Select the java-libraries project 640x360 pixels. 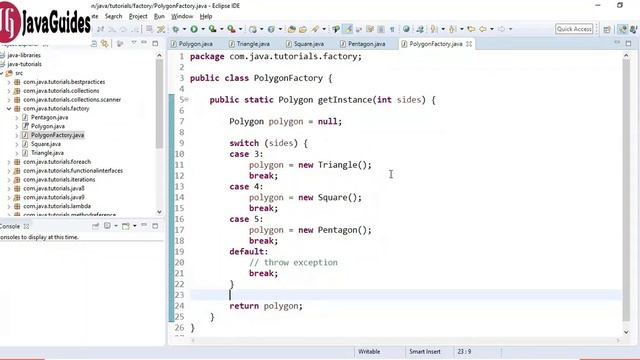tap(24, 55)
